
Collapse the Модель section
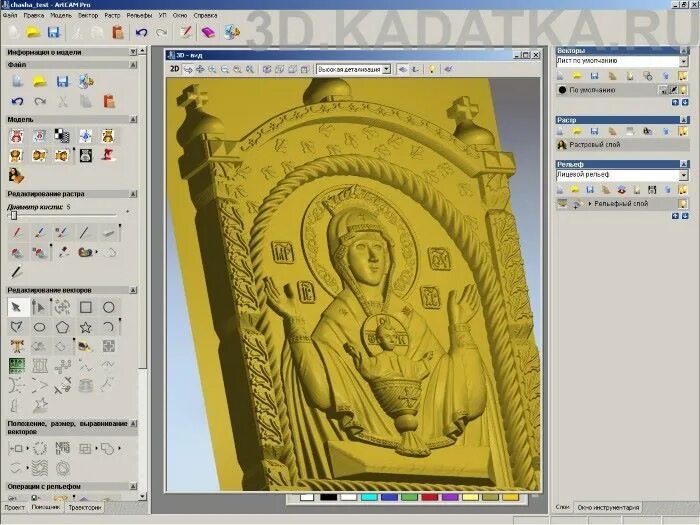tap(133, 120)
